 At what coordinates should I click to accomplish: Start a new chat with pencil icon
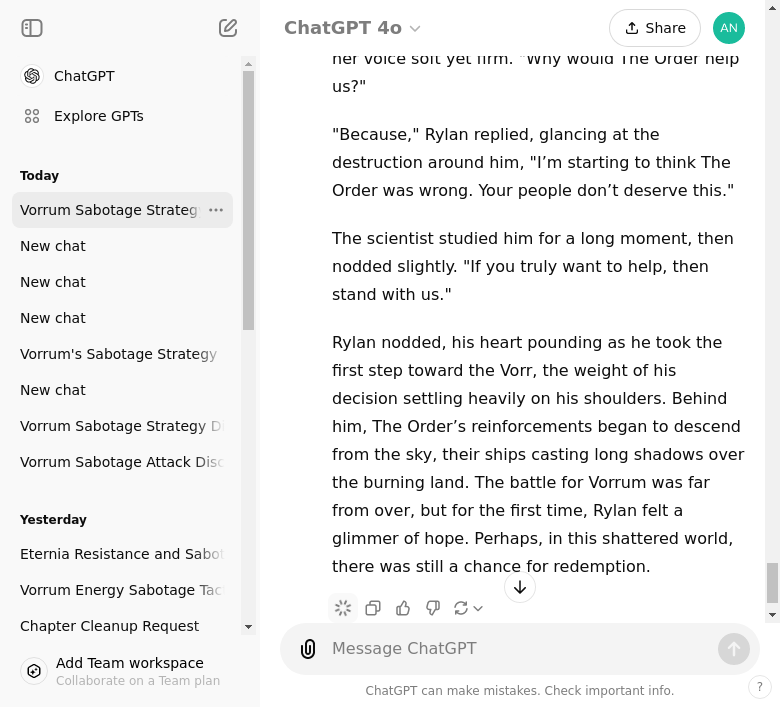coord(228,28)
